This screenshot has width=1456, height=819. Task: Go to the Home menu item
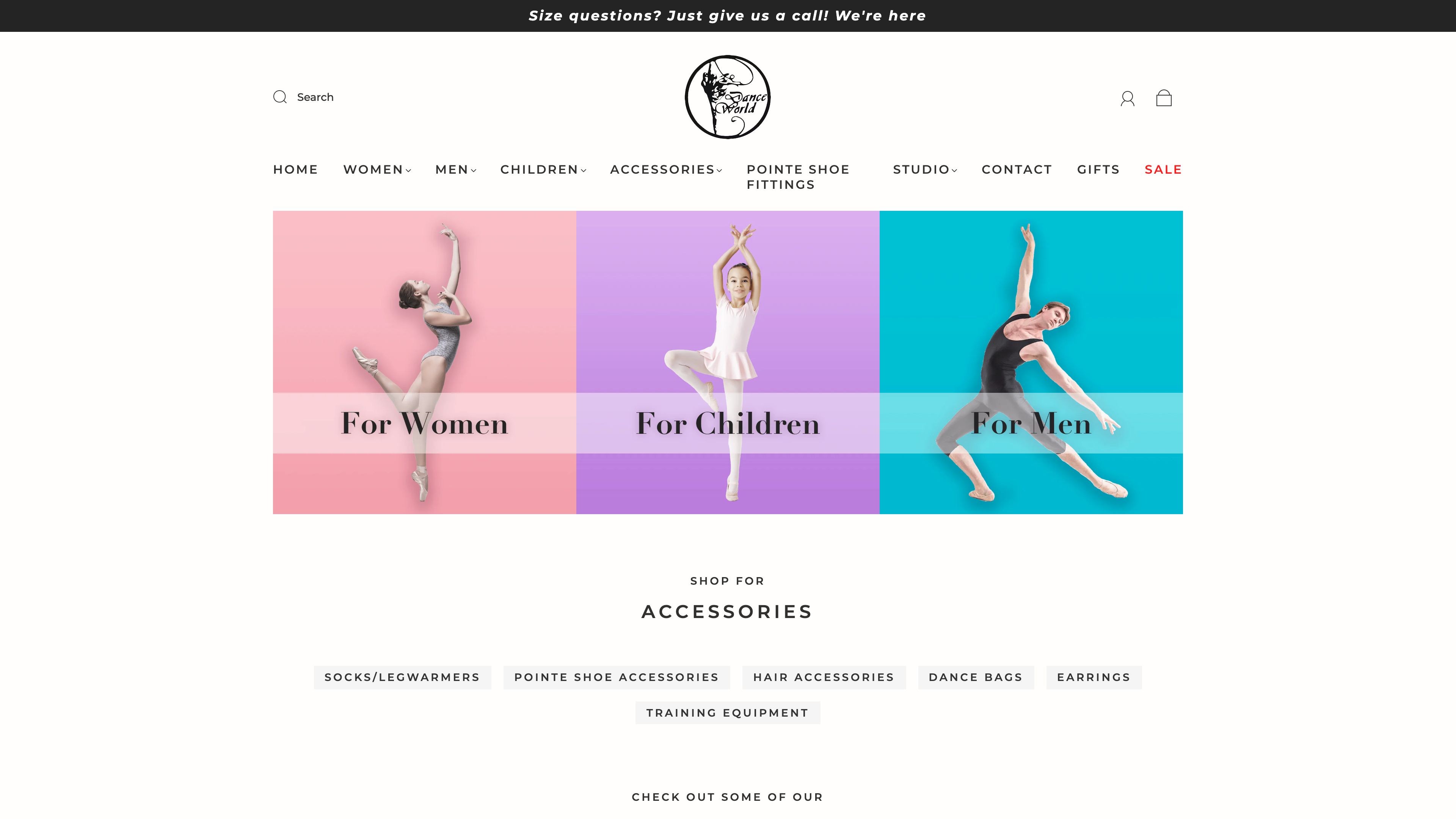296,169
